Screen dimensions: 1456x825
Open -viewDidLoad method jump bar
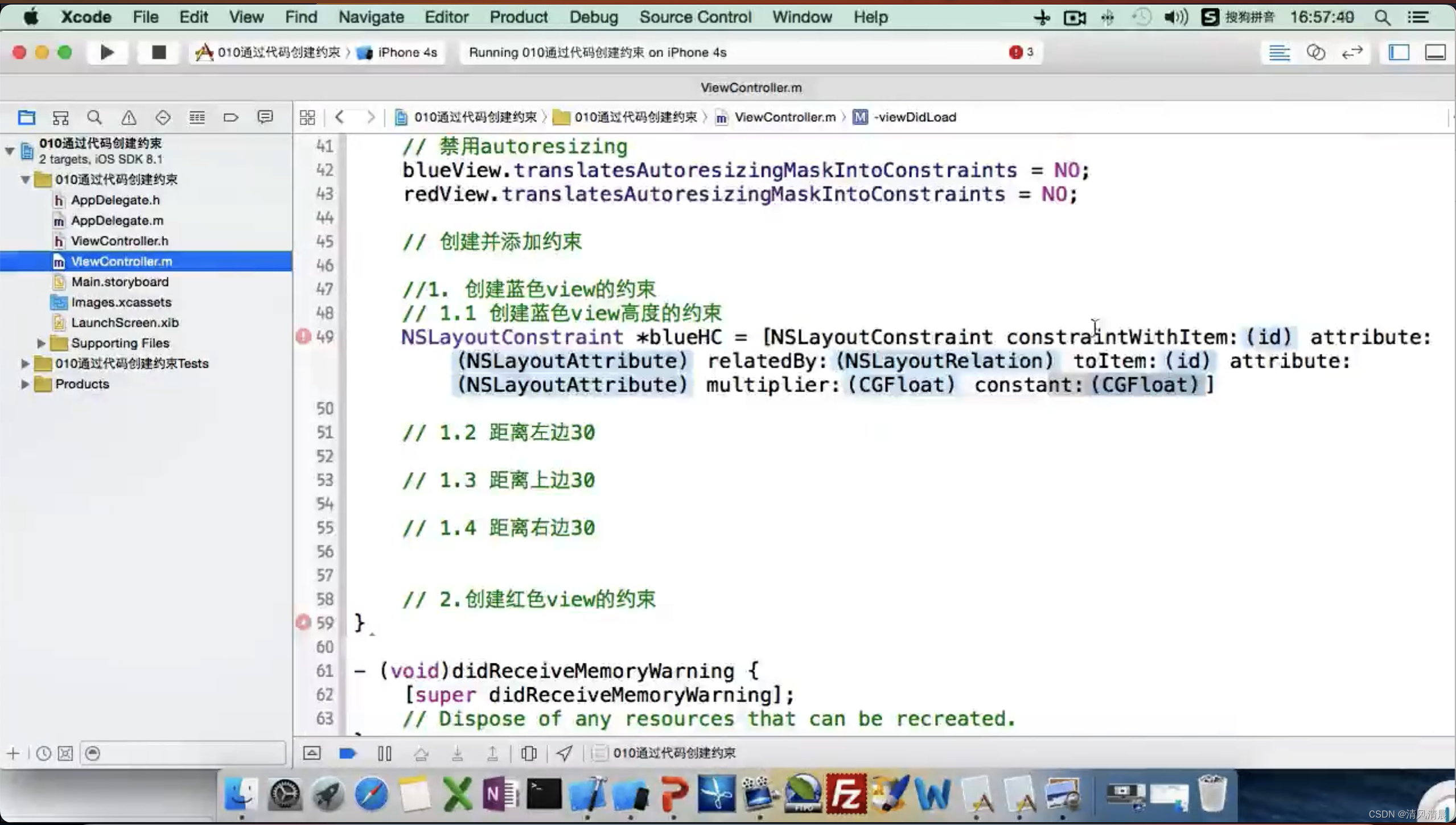[904, 117]
